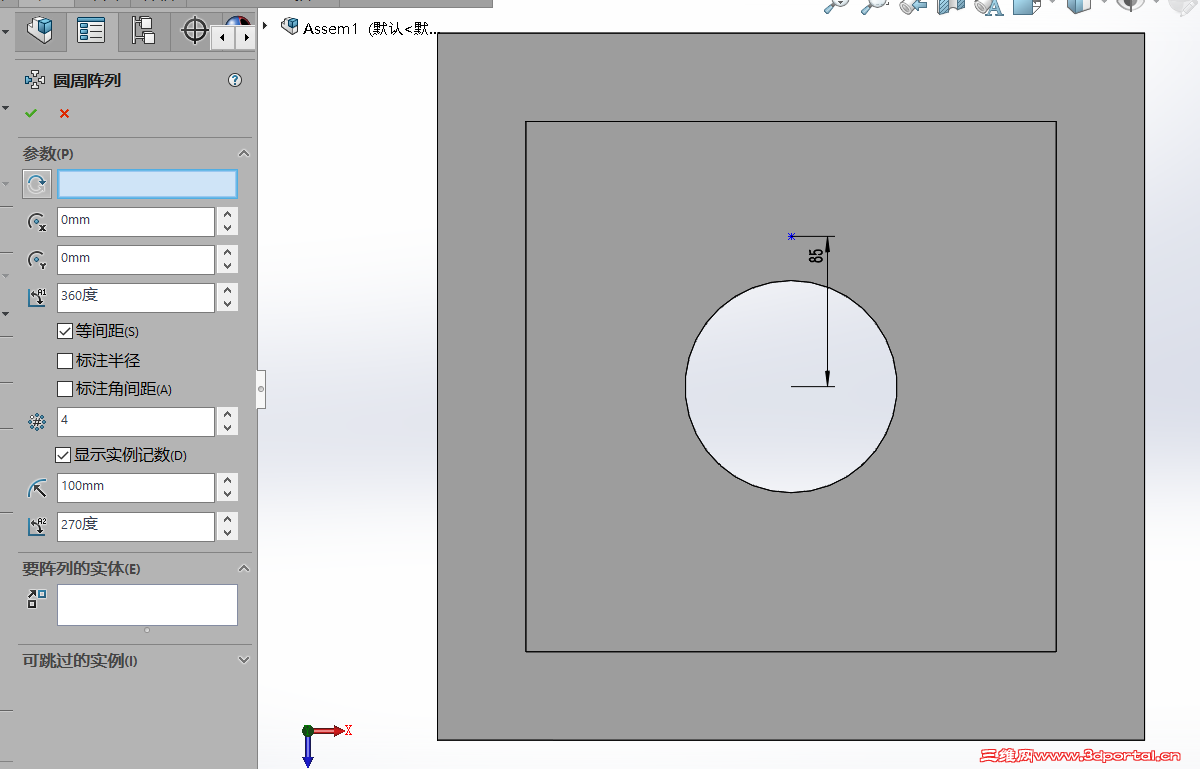This screenshot has width=1200, height=769.
Task: Open Display Style icon
Action: point(1078,5)
